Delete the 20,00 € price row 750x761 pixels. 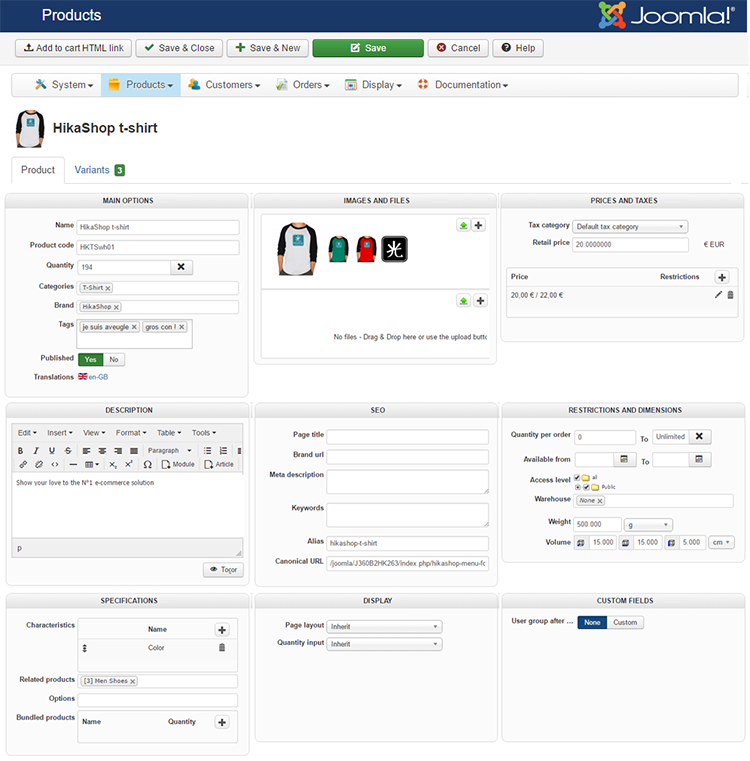tap(731, 295)
